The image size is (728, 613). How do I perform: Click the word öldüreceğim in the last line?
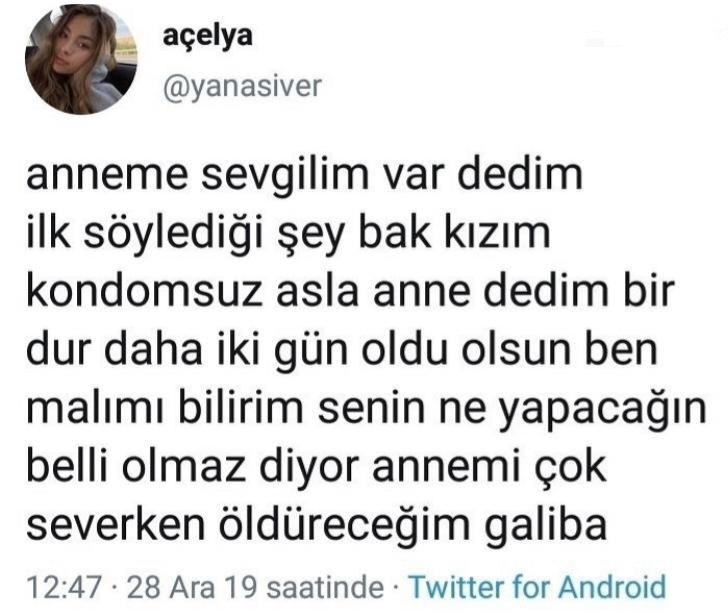tap(344, 525)
